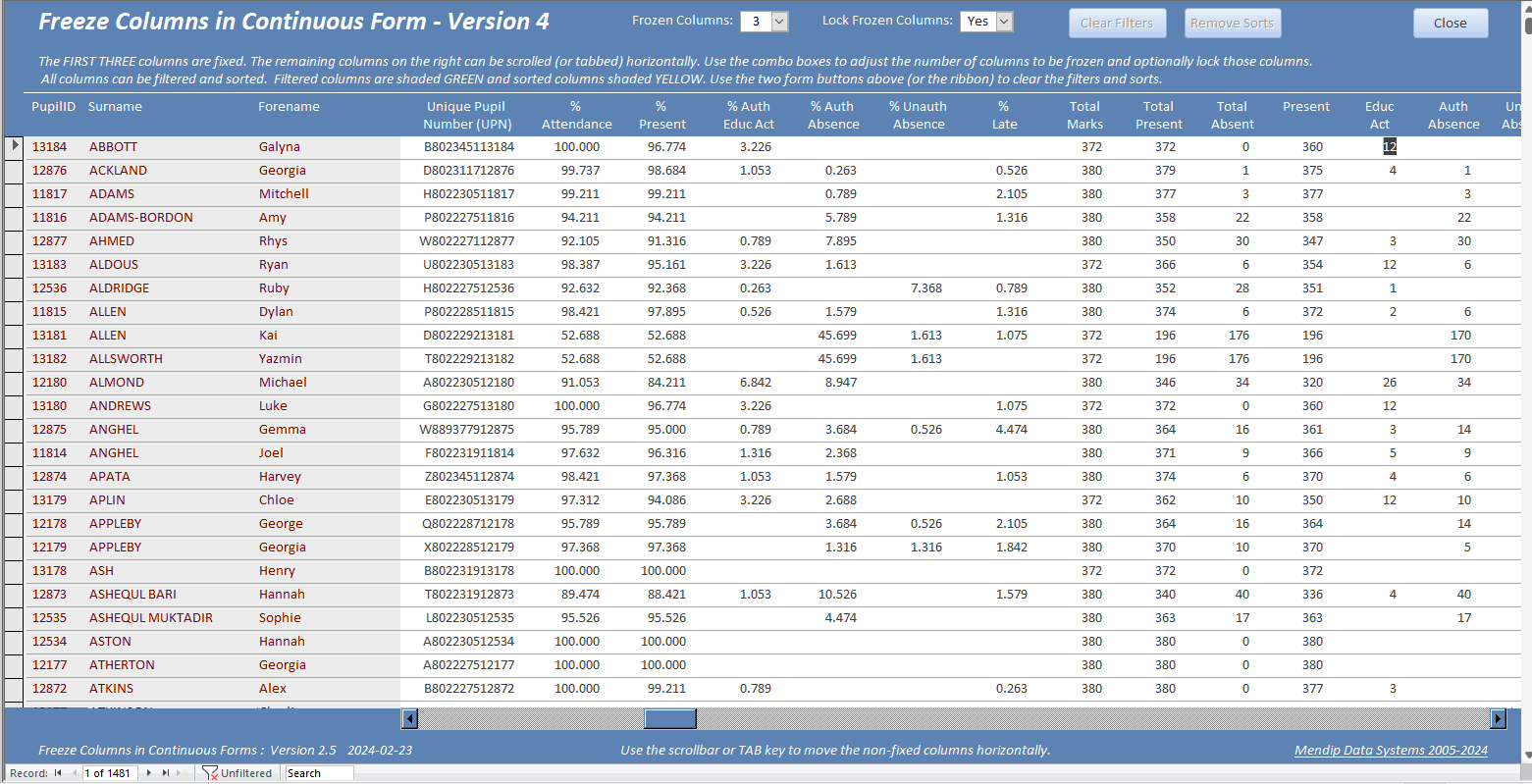This screenshot has height=784, width=1532.
Task: Click the Unfiltered filter indicator
Action: pos(237,773)
